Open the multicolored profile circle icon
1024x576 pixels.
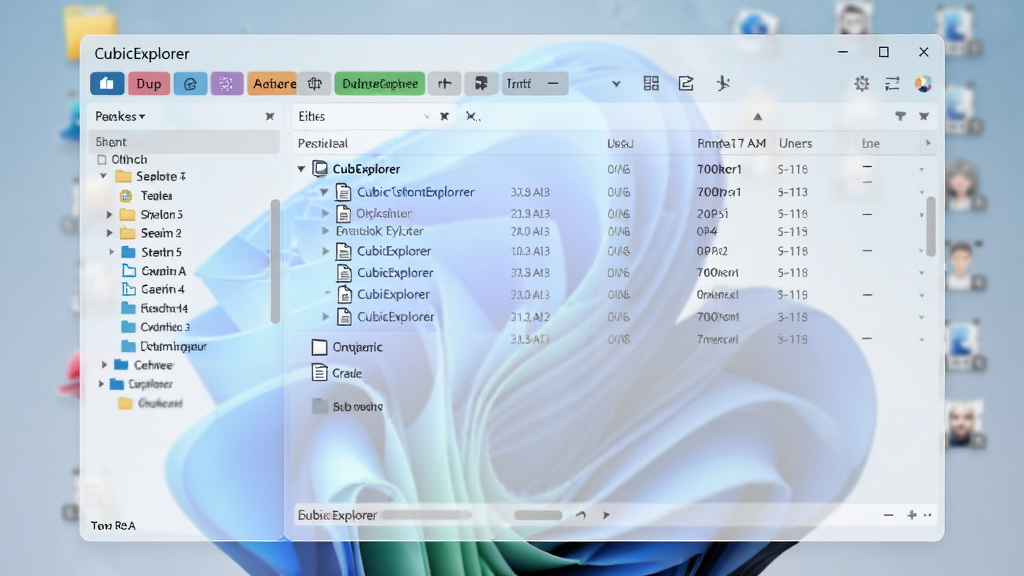click(x=923, y=84)
